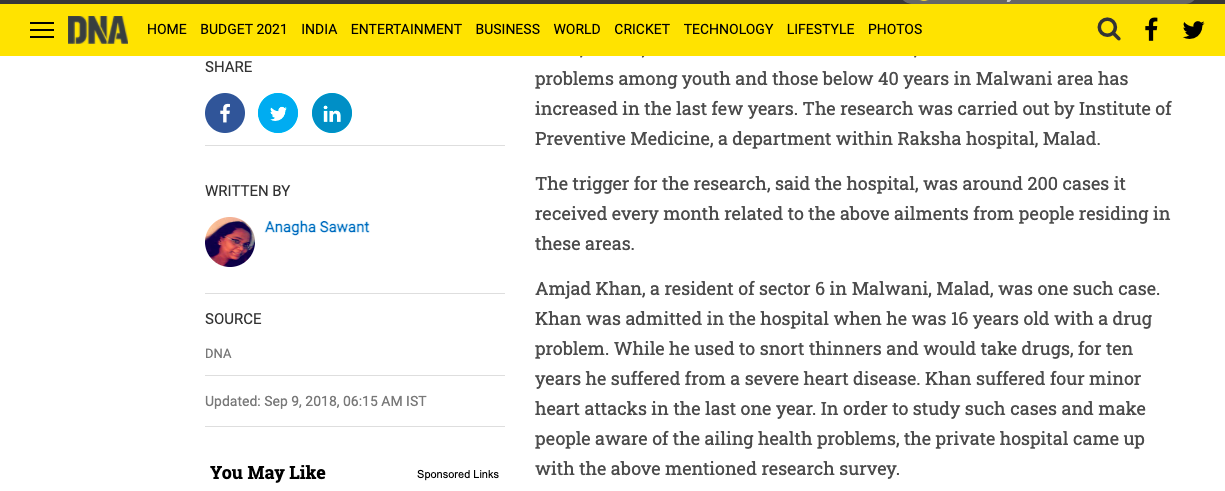Screen dimensions: 1225x491
Task: Open the hamburger menu
Action: pos(42,30)
